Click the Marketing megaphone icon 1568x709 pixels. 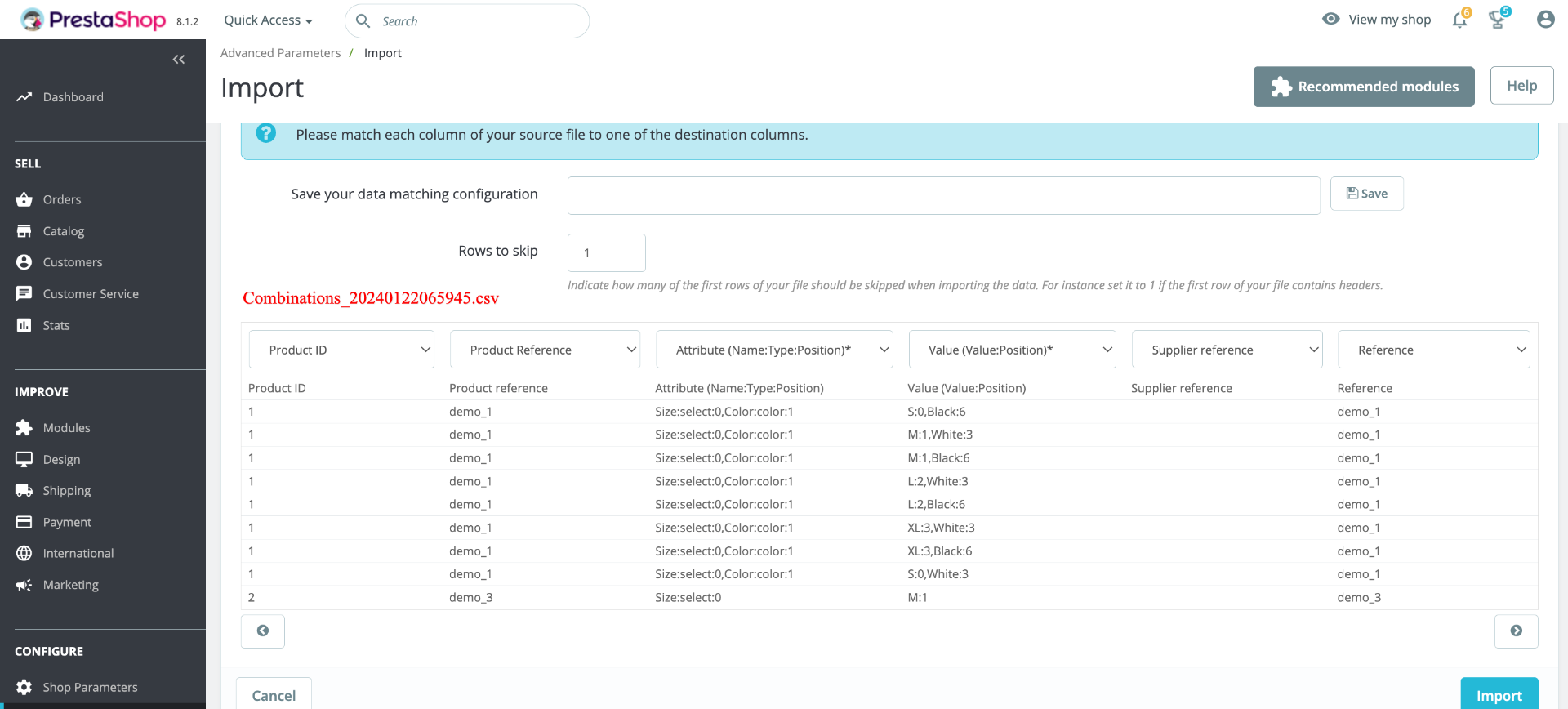click(x=24, y=585)
